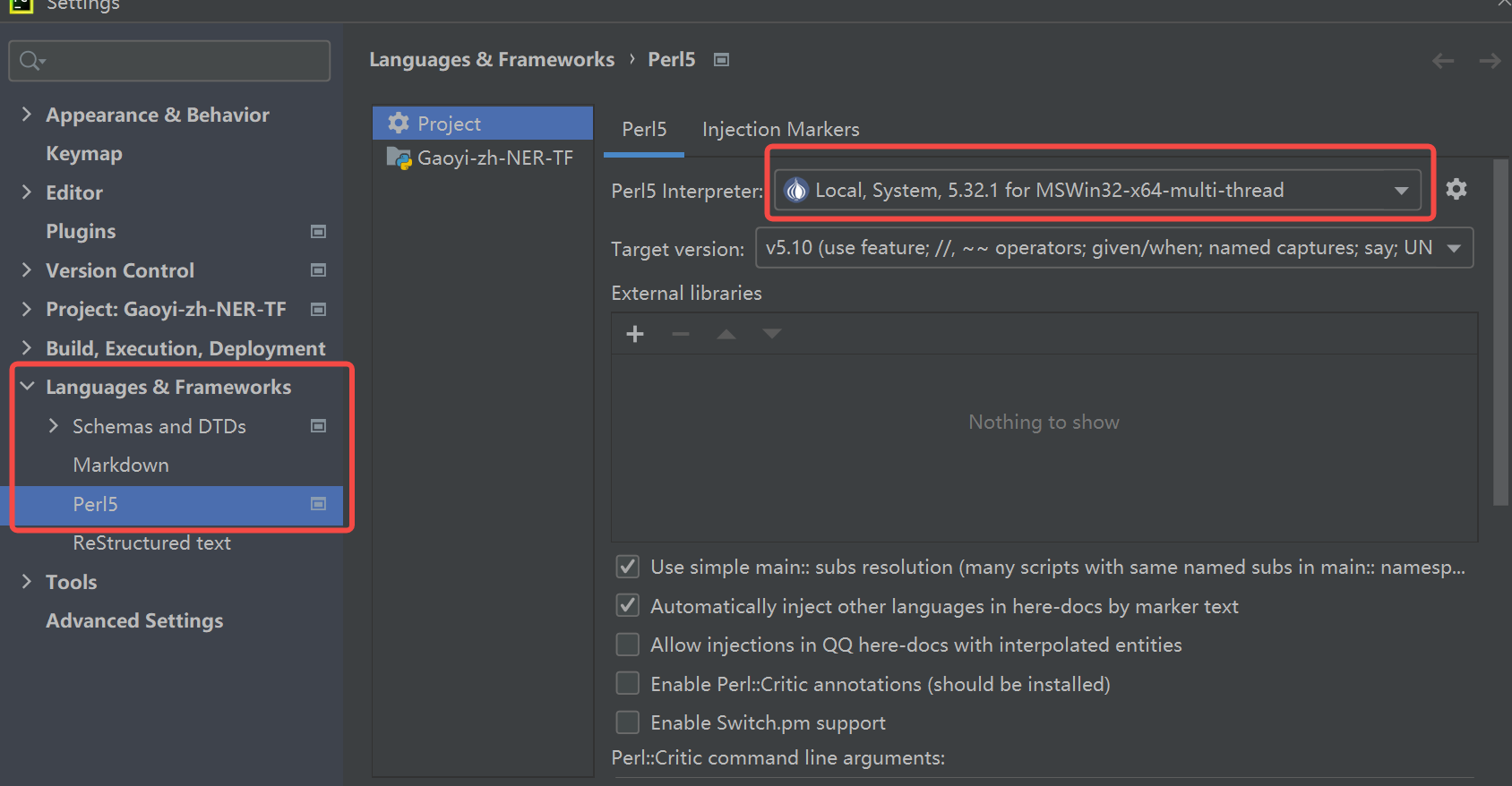Expand the Version Control section

(27, 270)
